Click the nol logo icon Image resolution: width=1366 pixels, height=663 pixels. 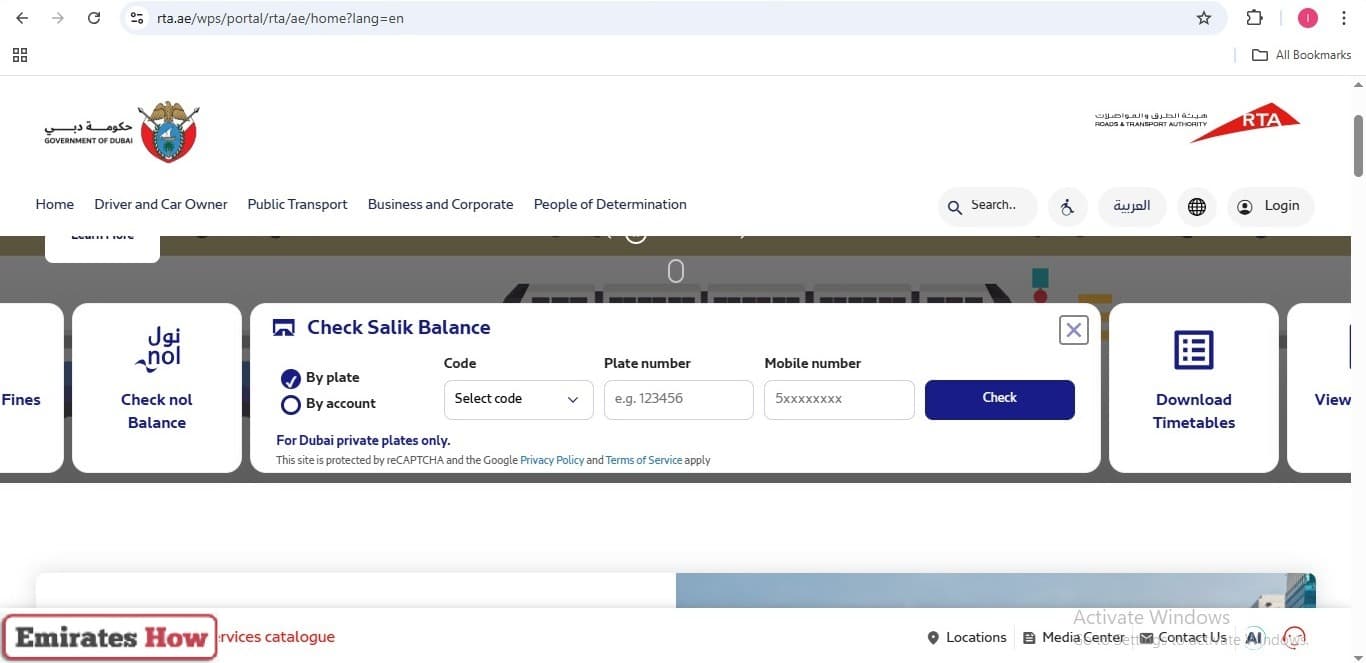click(158, 349)
